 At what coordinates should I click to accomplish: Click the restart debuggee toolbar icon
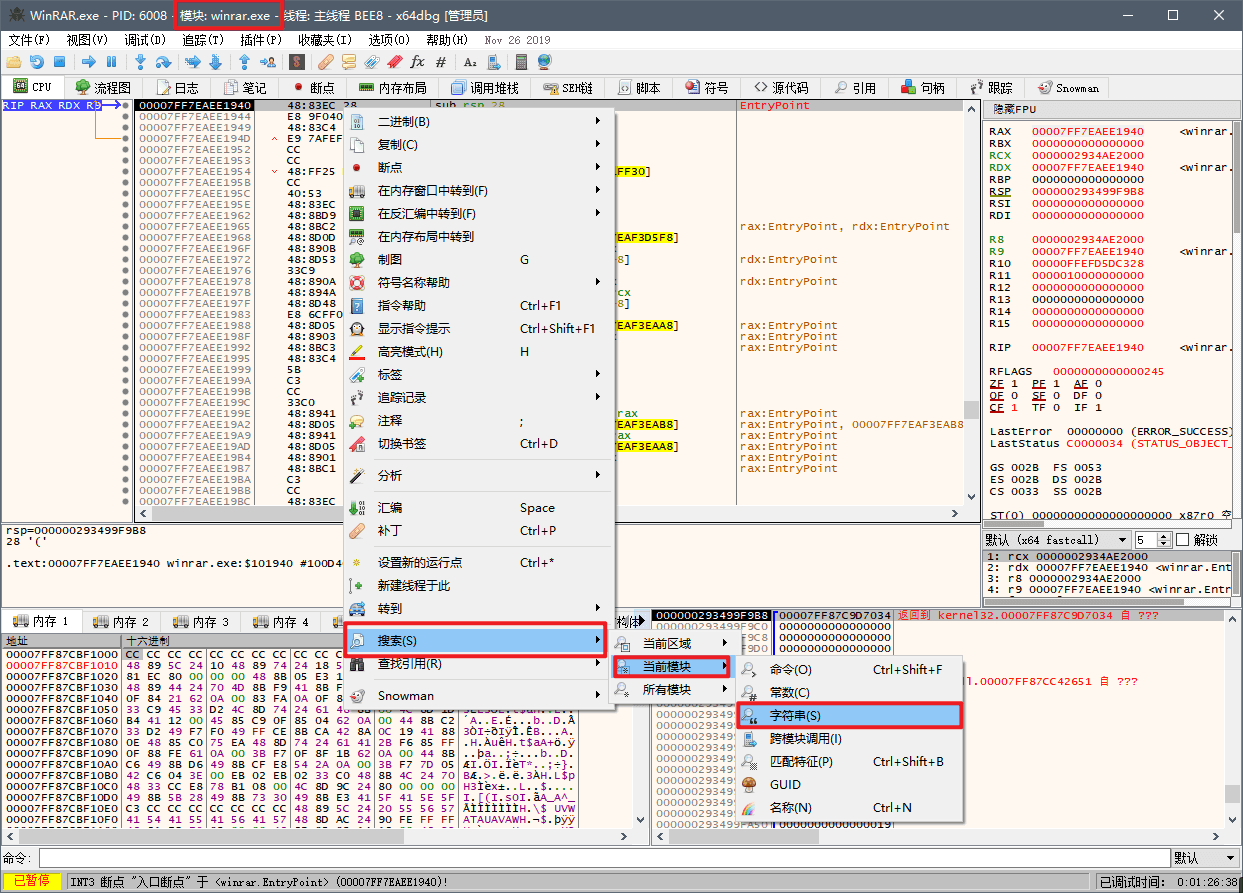tap(37, 61)
